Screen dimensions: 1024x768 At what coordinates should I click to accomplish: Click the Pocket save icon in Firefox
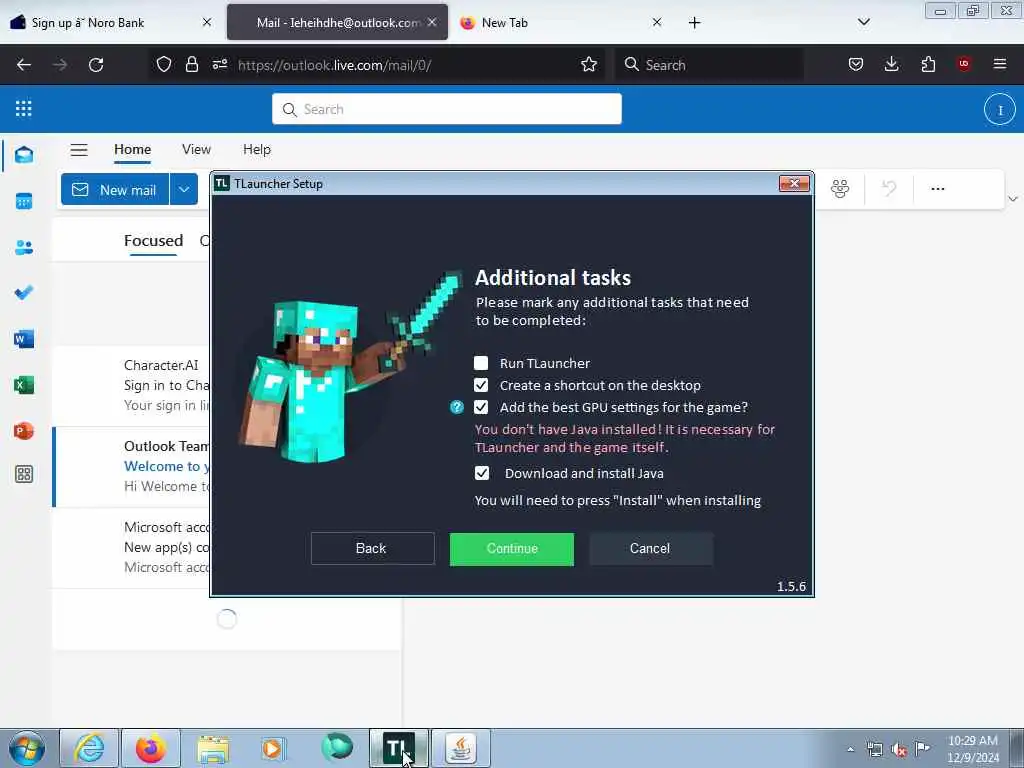tap(856, 64)
